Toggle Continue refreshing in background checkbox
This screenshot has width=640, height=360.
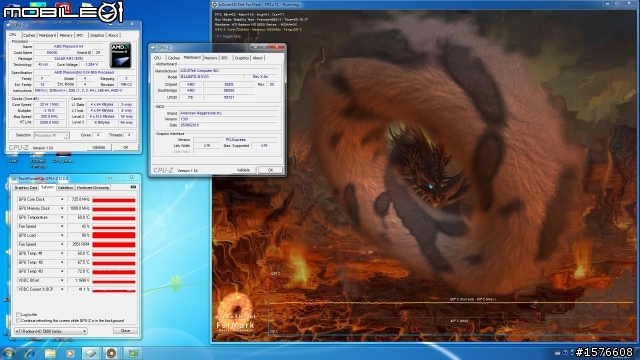tap(18, 321)
